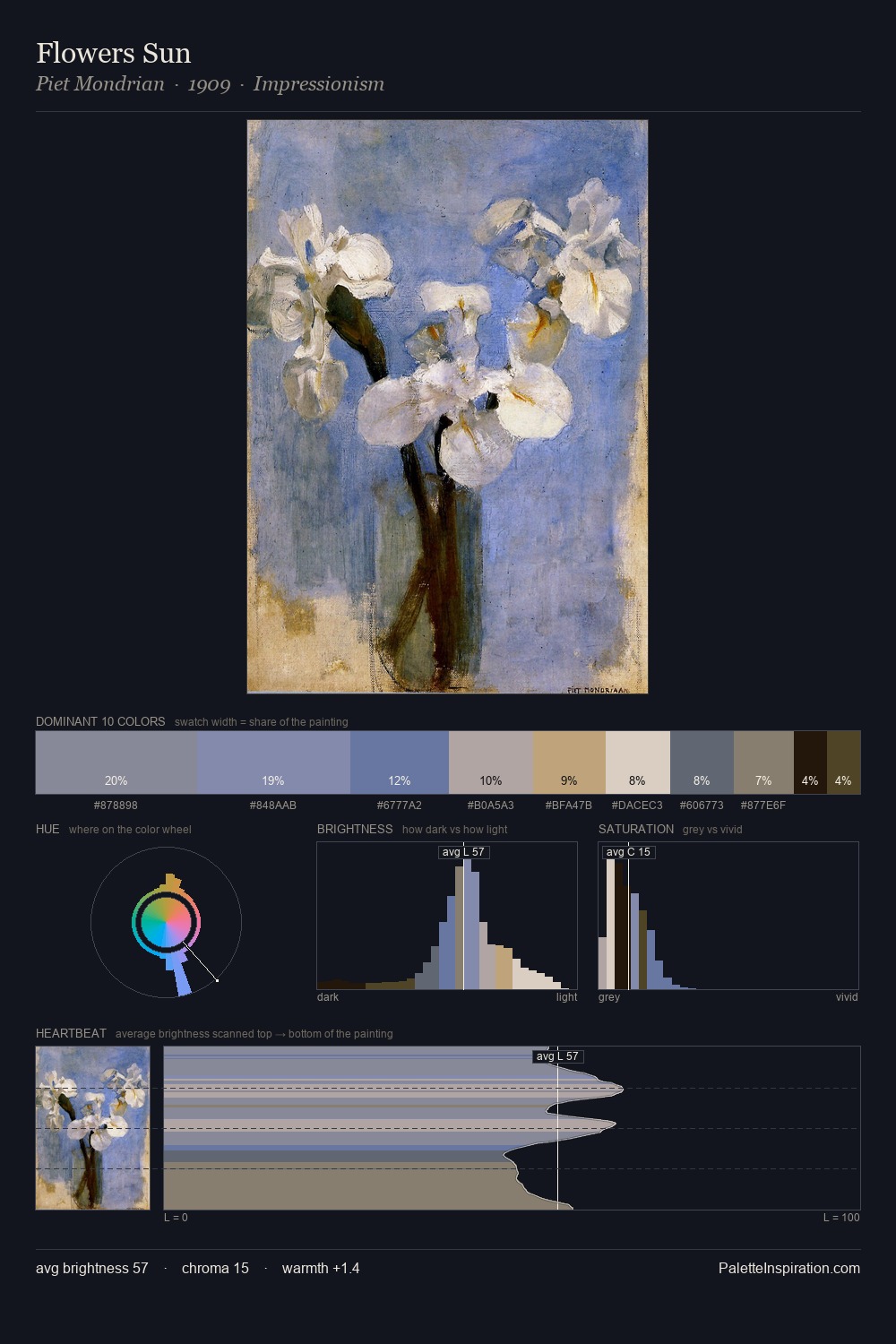The width and height of the screenshot is (896, 1344).
Task: Click the 'avg C 15' saturation label
Action: (x=628, y=852)
